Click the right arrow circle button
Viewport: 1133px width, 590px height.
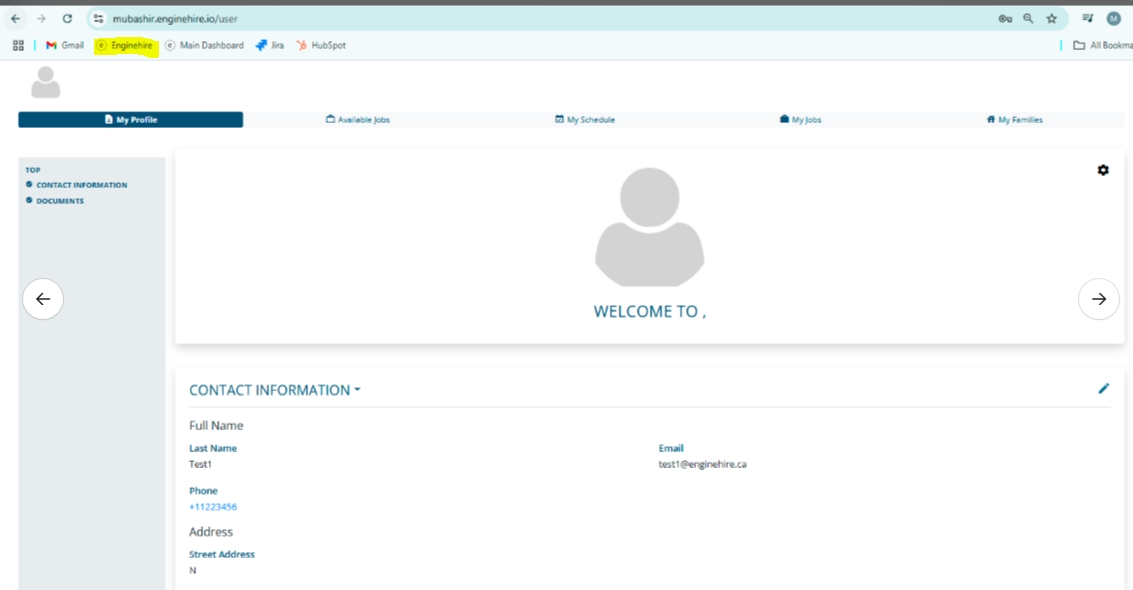pyautogui.click(x=1098, y=299)
